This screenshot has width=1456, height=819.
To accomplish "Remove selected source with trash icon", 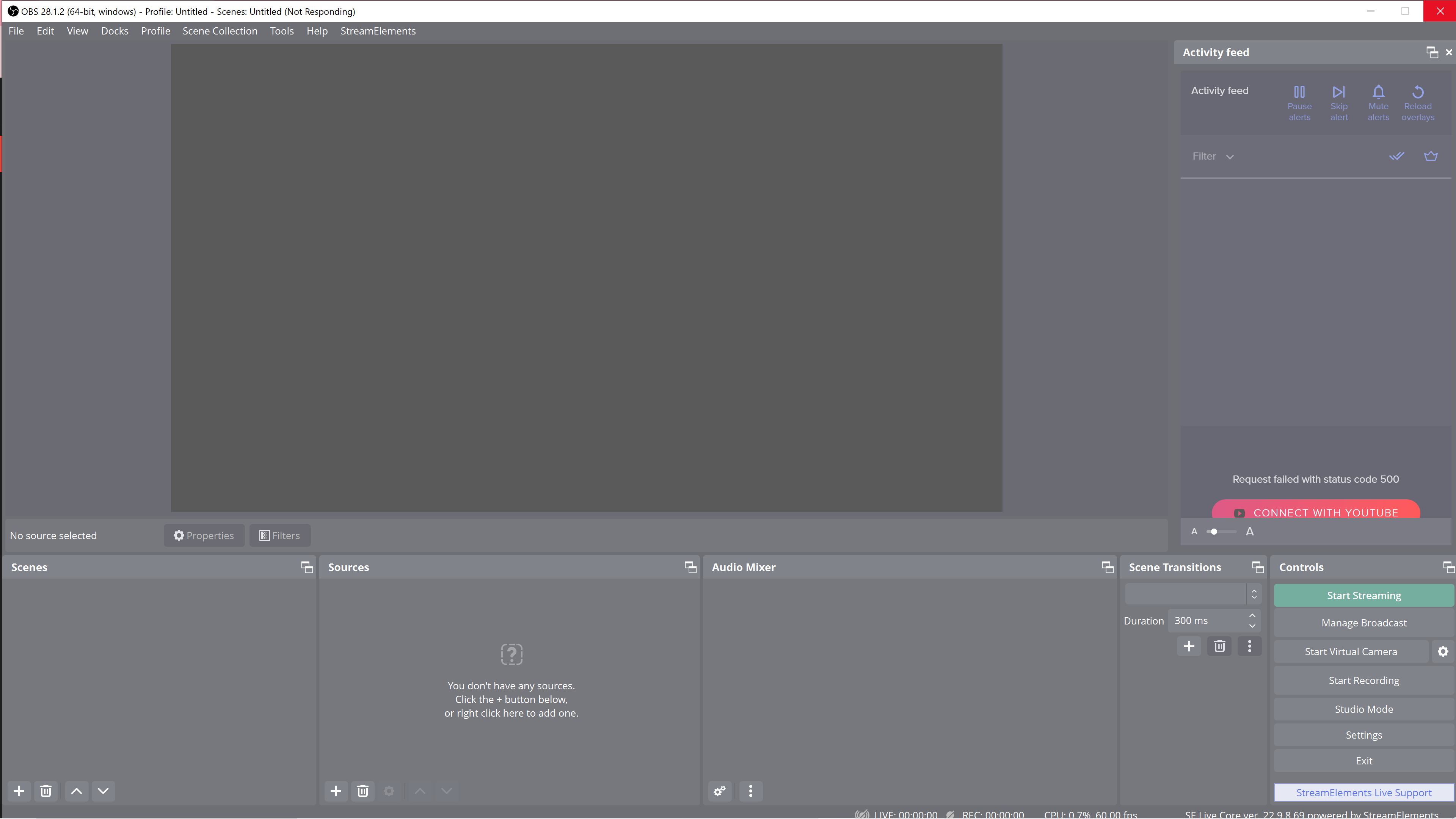I will (363, 791).
